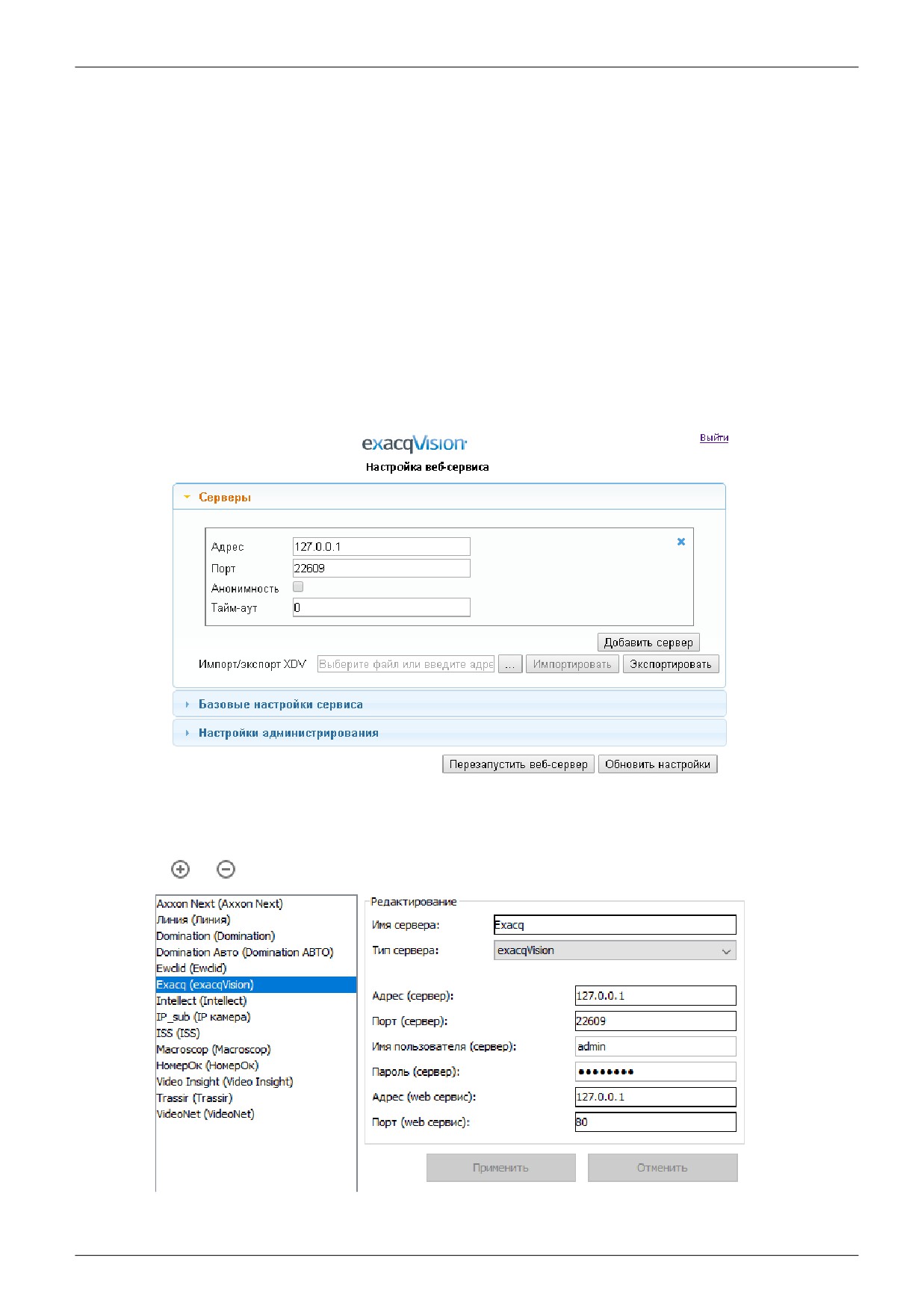
Task: Toggle the Анонимность checkbox
Action: (x=298, y=587)
